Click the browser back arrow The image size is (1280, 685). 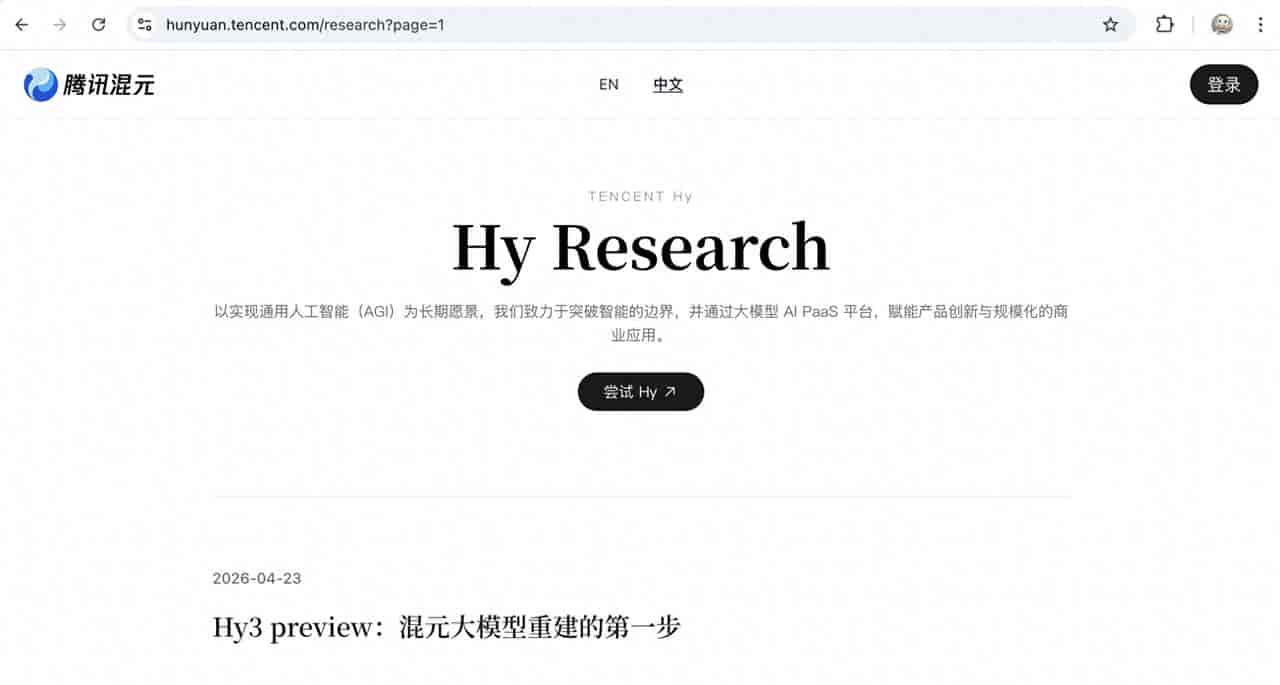(22, 25)
